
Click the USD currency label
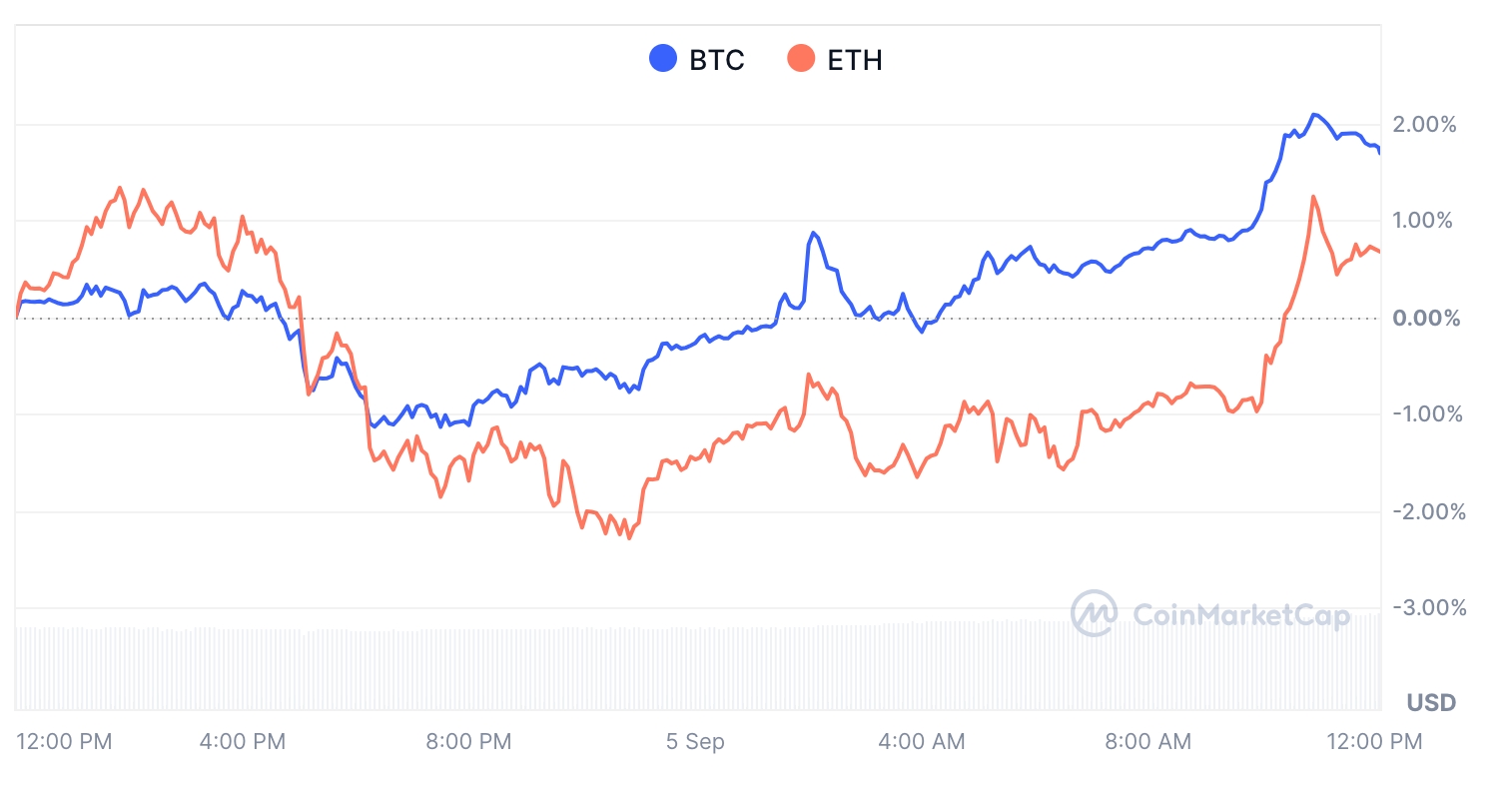[1431, 703]
